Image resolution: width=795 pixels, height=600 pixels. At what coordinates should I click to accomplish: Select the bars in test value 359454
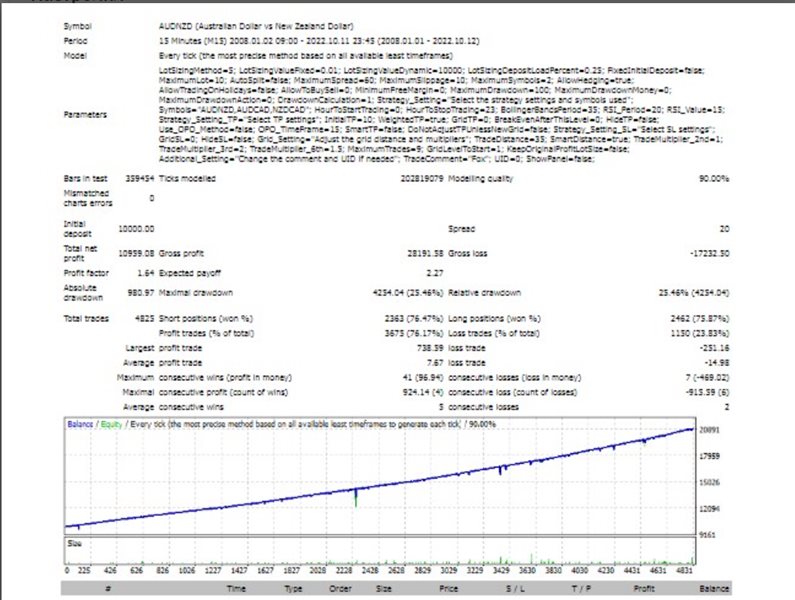point(139,179)
